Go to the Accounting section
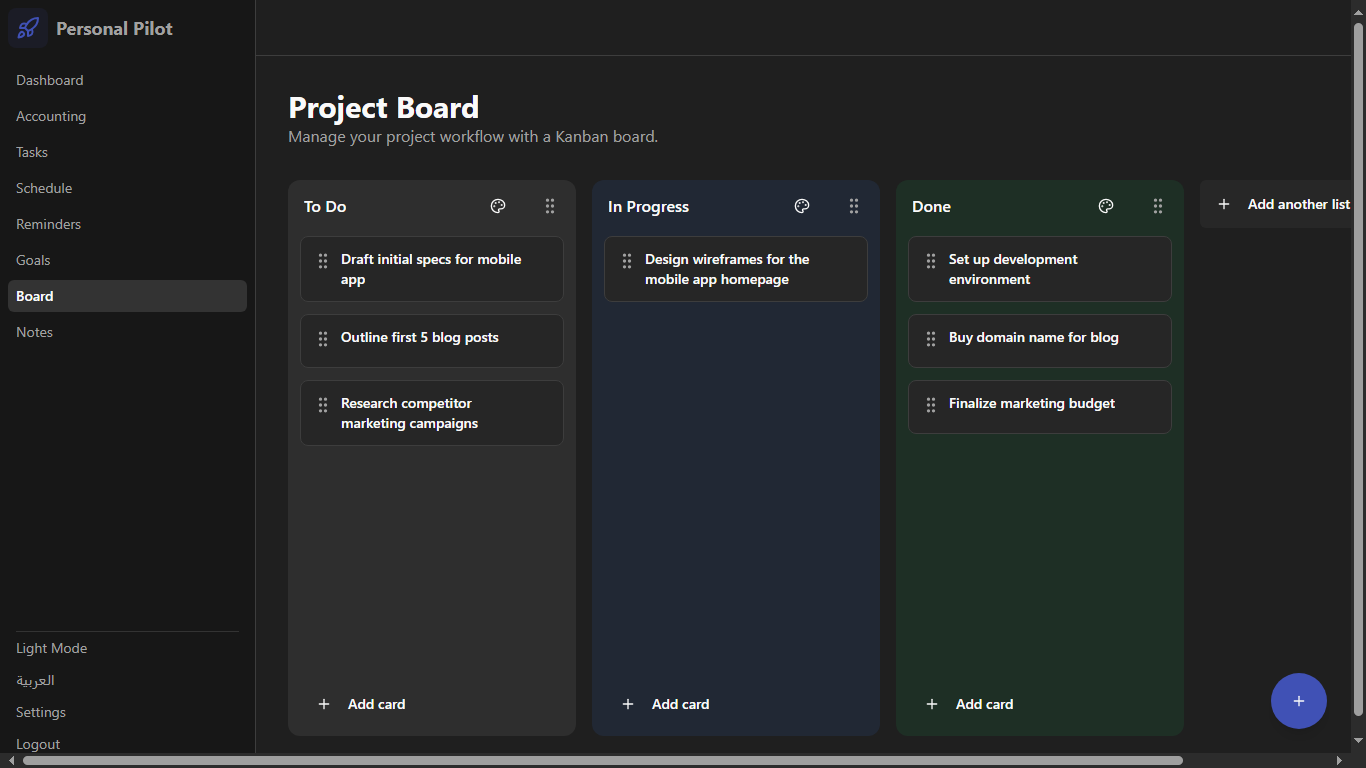Screen dimensions: 1366x768 click(x=51, y=116)
